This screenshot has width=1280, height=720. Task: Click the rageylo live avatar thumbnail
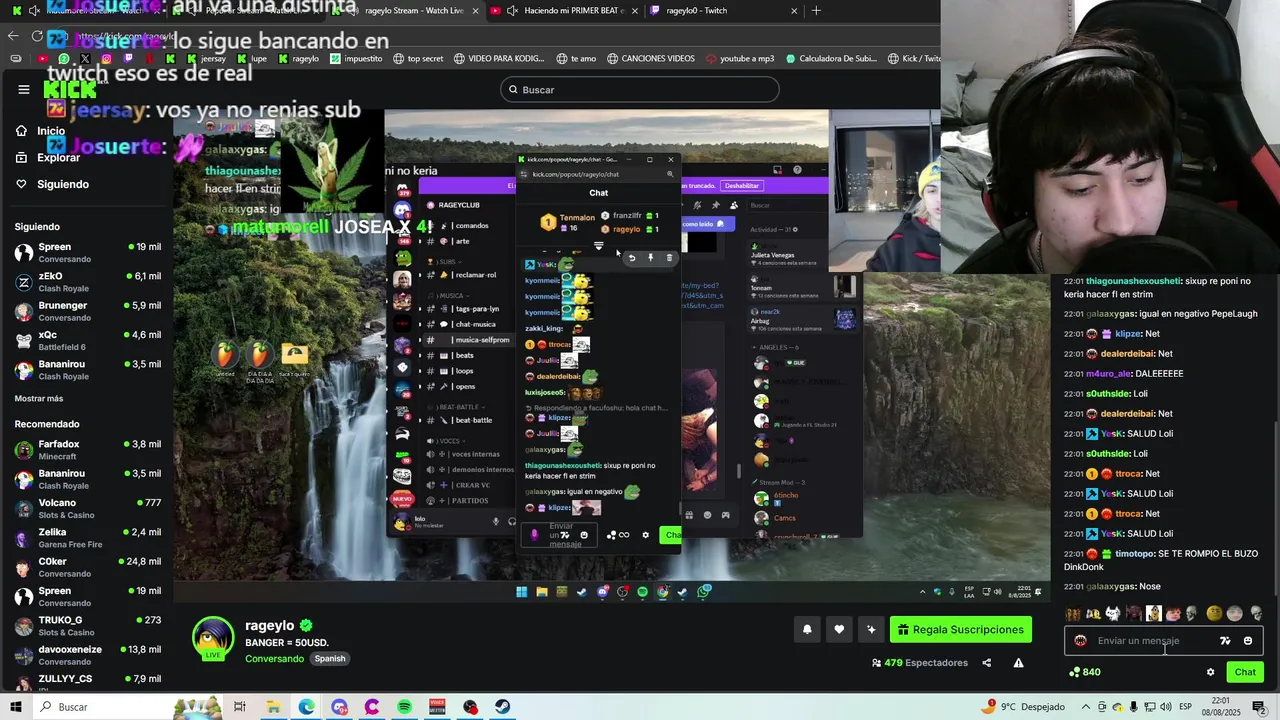(213, 640)
